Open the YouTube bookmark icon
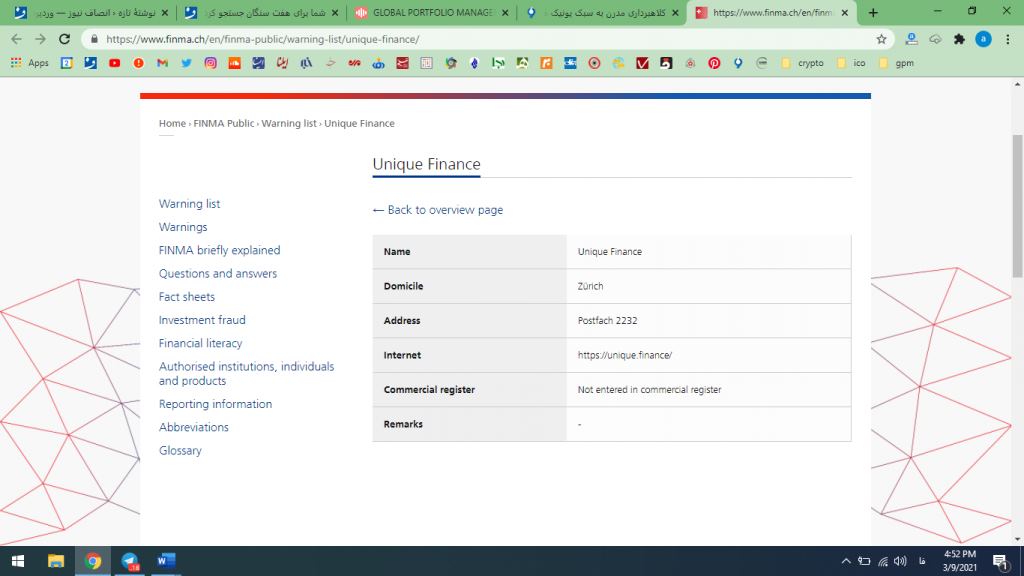Image resolution: width=1024 pixels, height=576 pixels. [115, 63]
